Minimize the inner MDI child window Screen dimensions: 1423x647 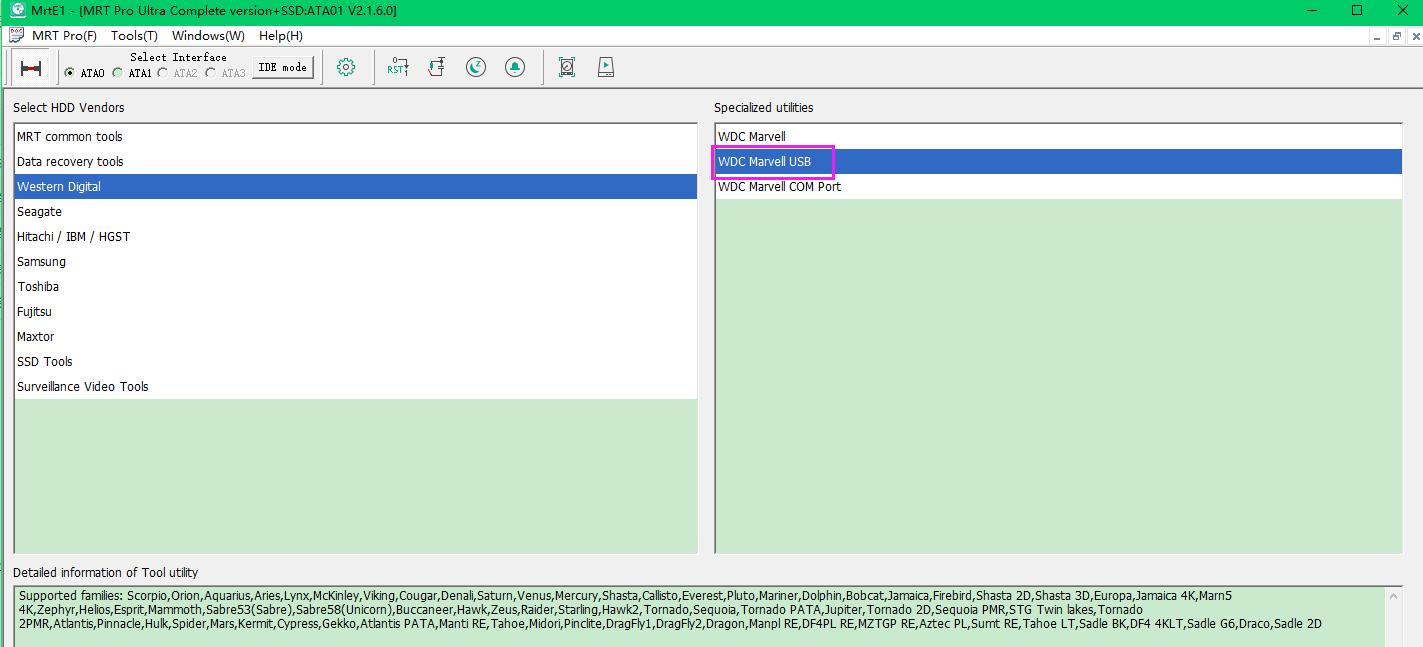[1379, 35]
